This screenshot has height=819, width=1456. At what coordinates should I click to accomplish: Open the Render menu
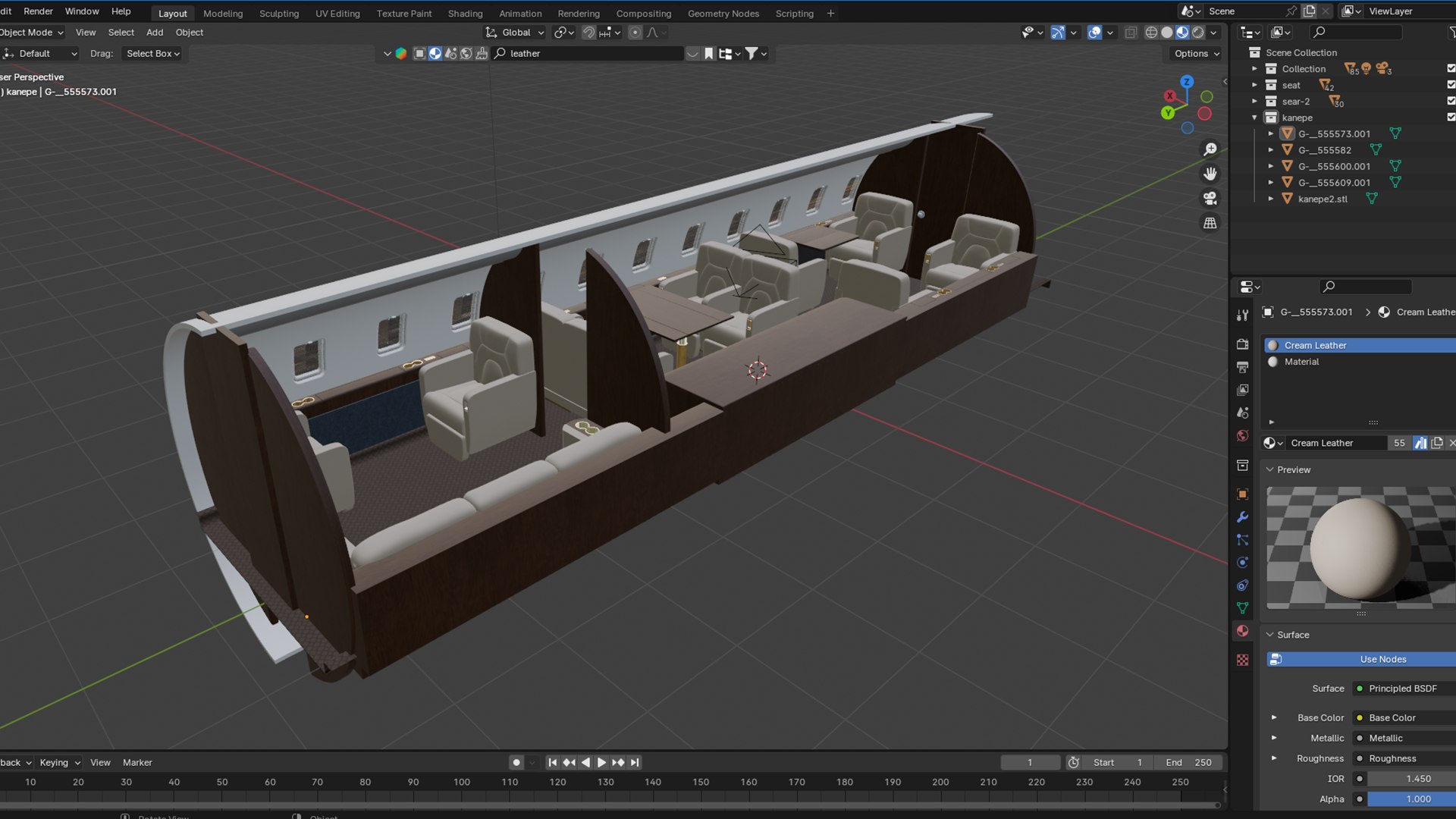click(x=38, y=11)
